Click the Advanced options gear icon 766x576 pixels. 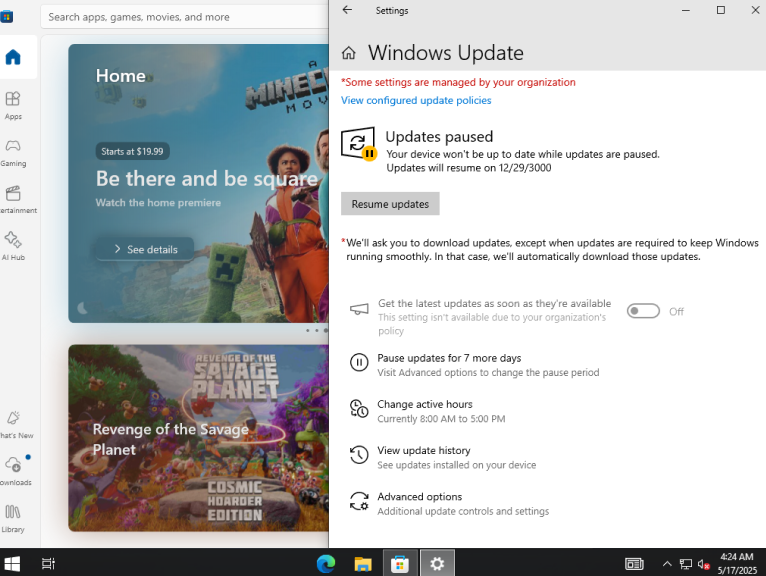coord(359,501)
